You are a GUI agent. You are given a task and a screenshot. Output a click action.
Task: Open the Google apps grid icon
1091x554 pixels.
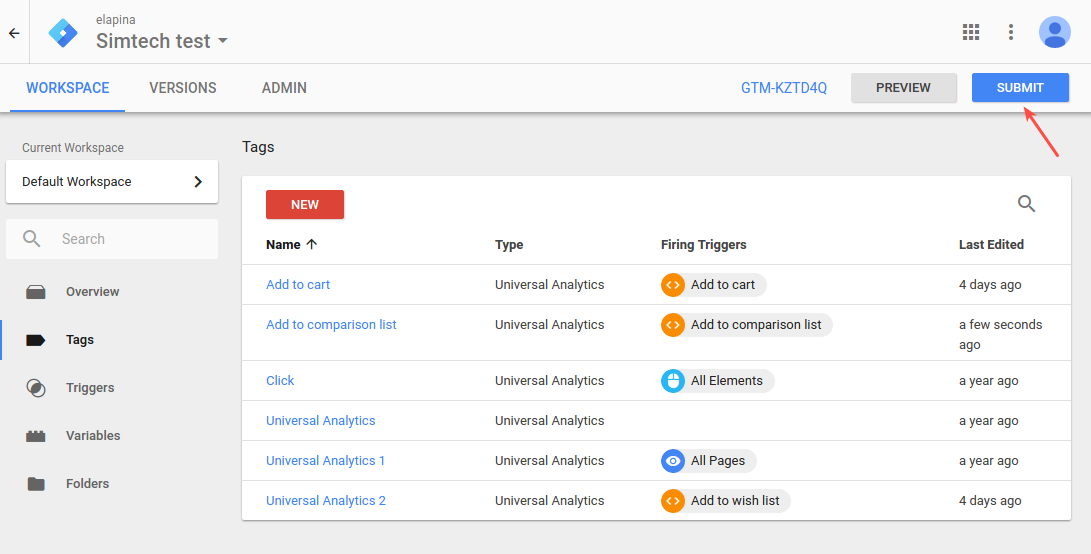[x=971, y=32]
